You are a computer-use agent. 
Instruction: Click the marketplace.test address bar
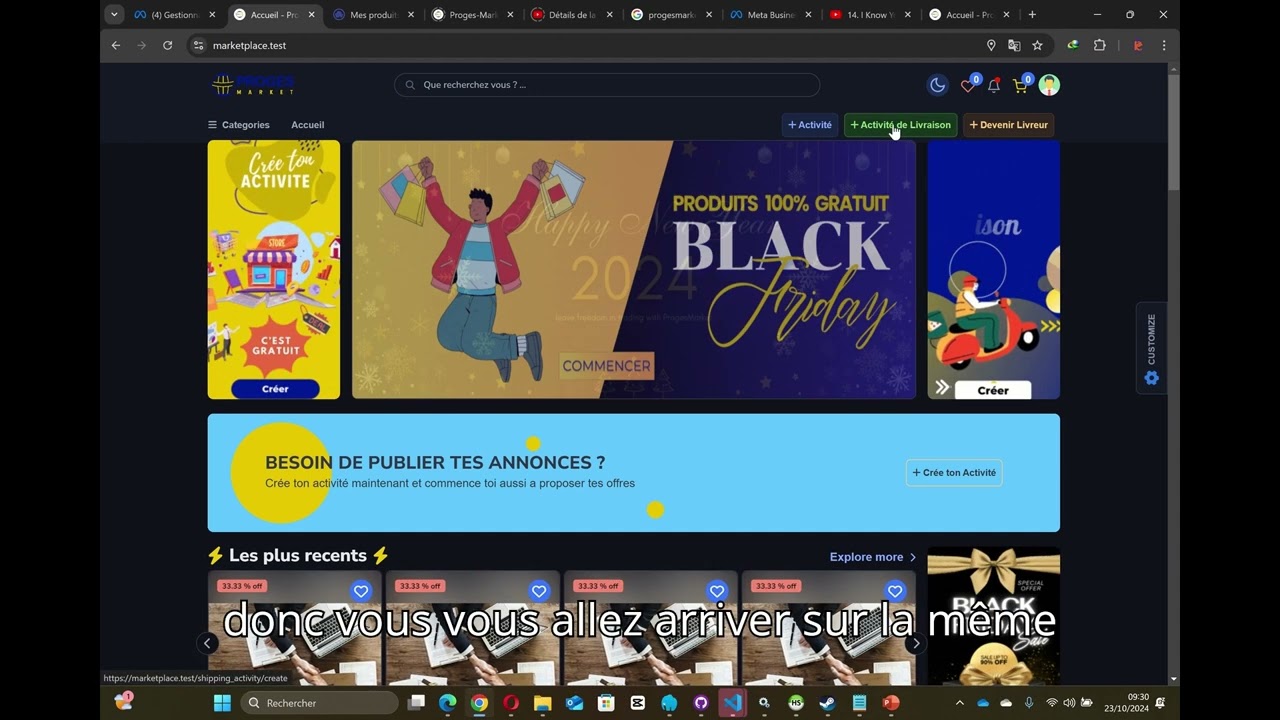coord(590,45)
